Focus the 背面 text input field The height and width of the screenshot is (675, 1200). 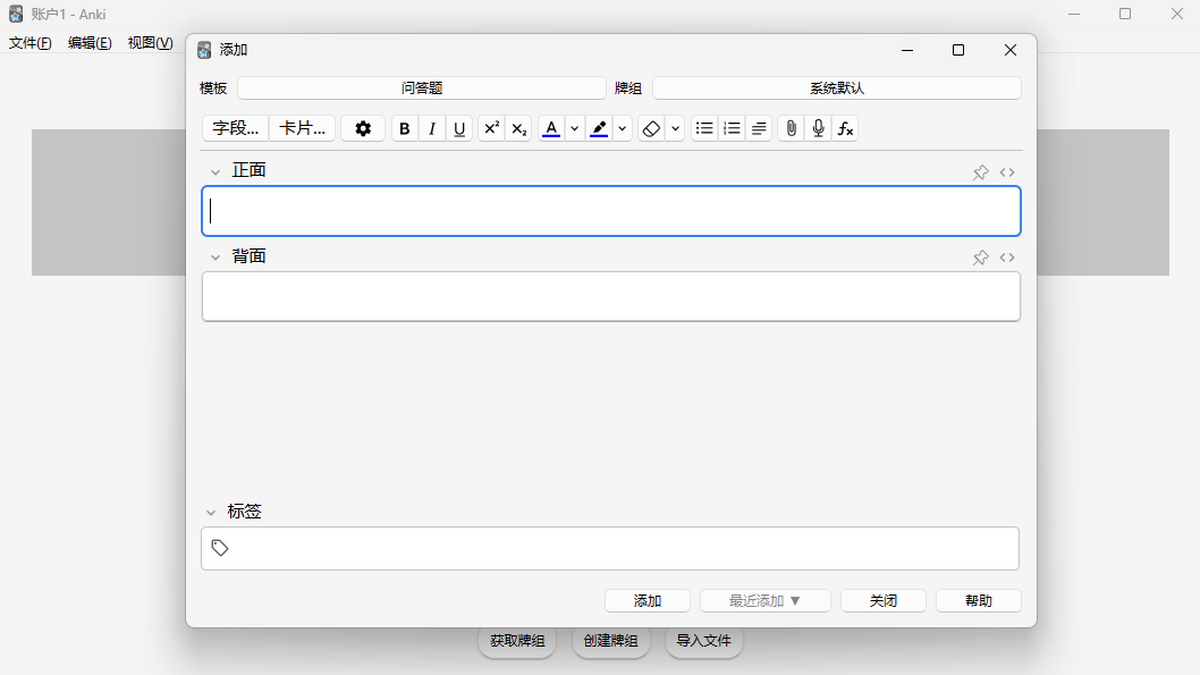[611, 296]
